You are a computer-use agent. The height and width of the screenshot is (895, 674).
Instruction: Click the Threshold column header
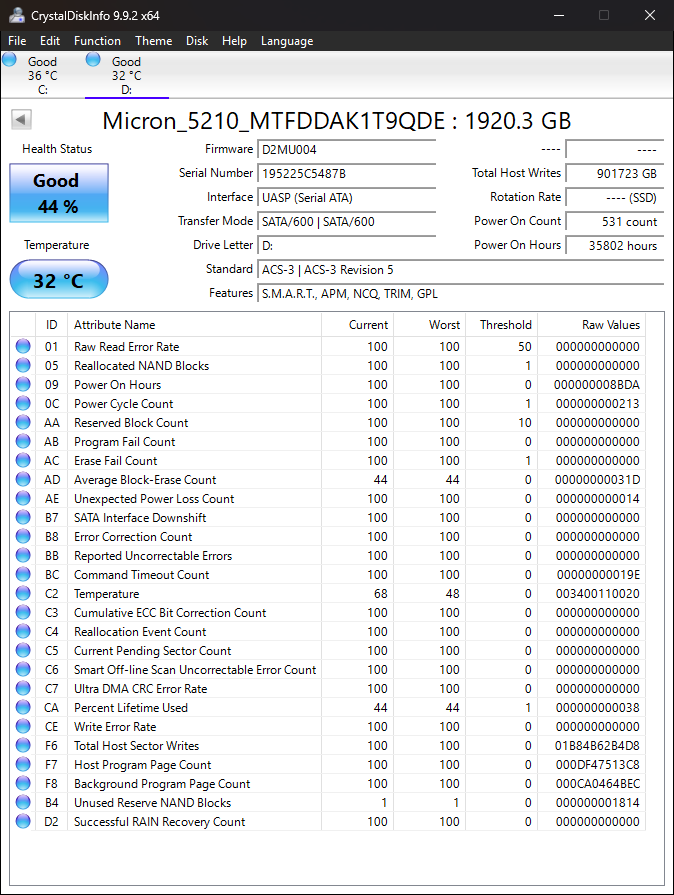point(502,325)
